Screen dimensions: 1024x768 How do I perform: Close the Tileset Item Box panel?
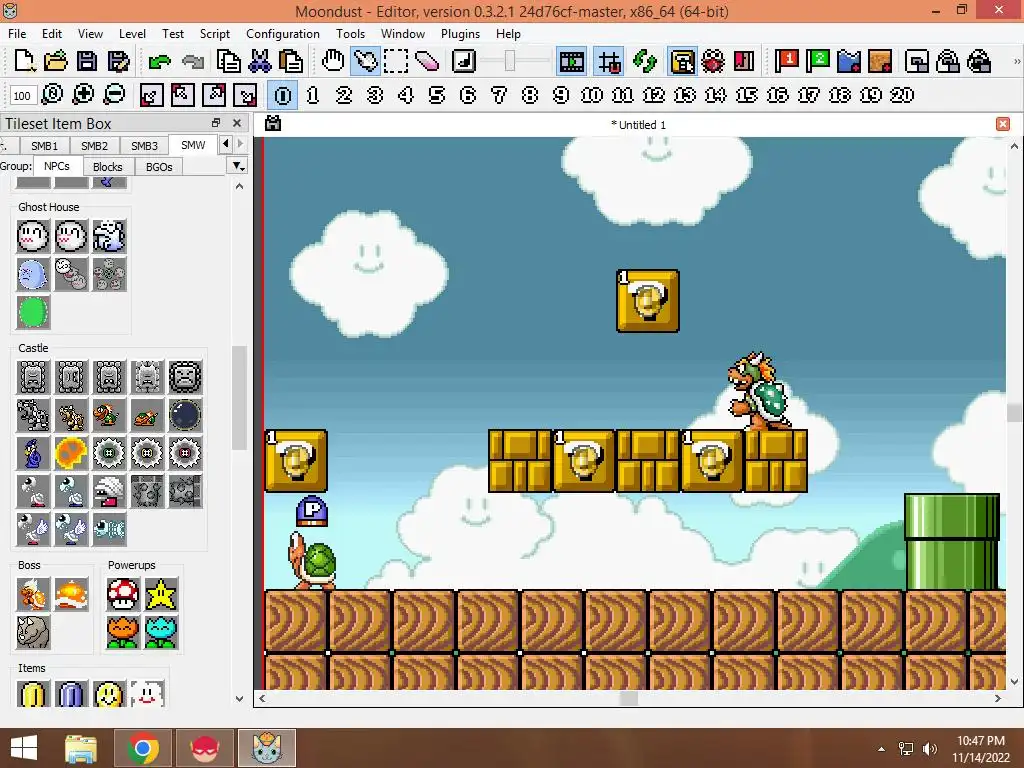click(237, 123)
